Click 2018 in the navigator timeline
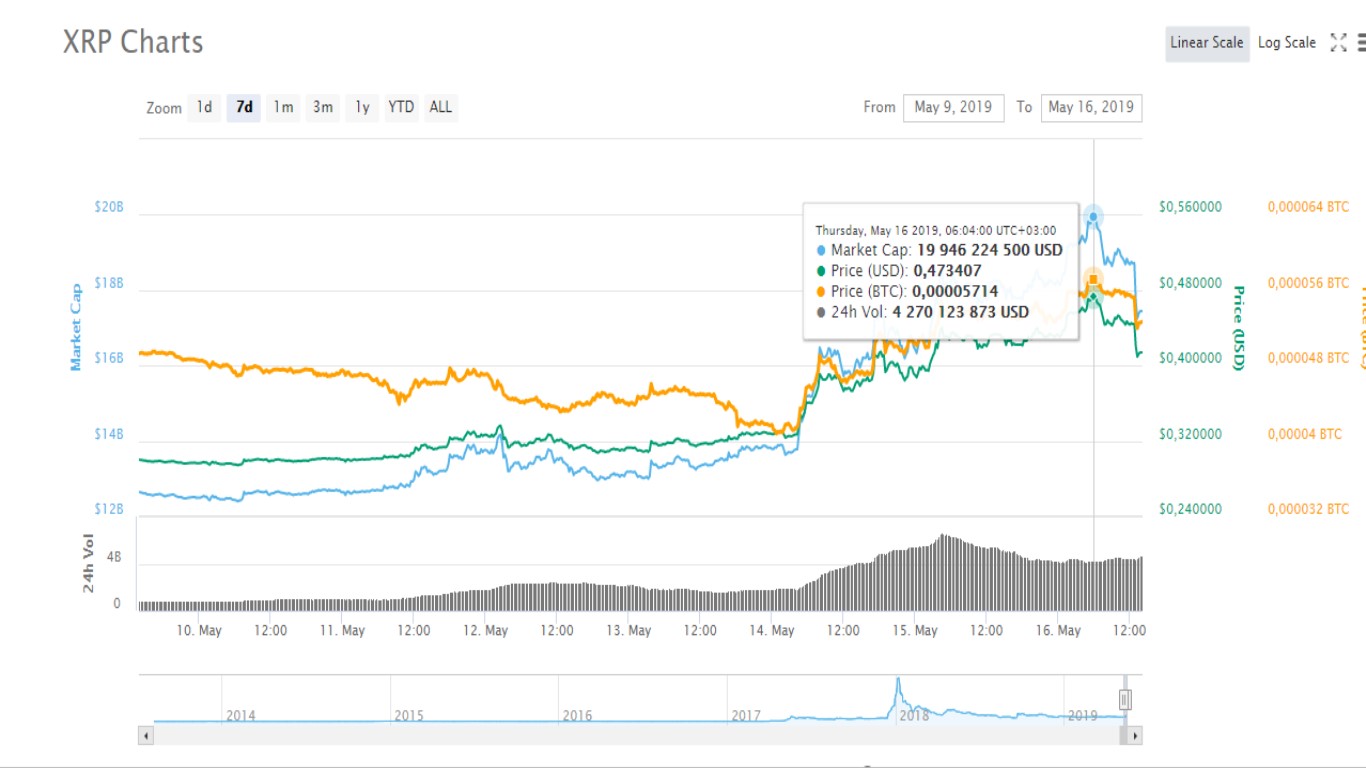The height and width of the screenshot is (768, 1366). pyautogui.click(x=914, y=715)
